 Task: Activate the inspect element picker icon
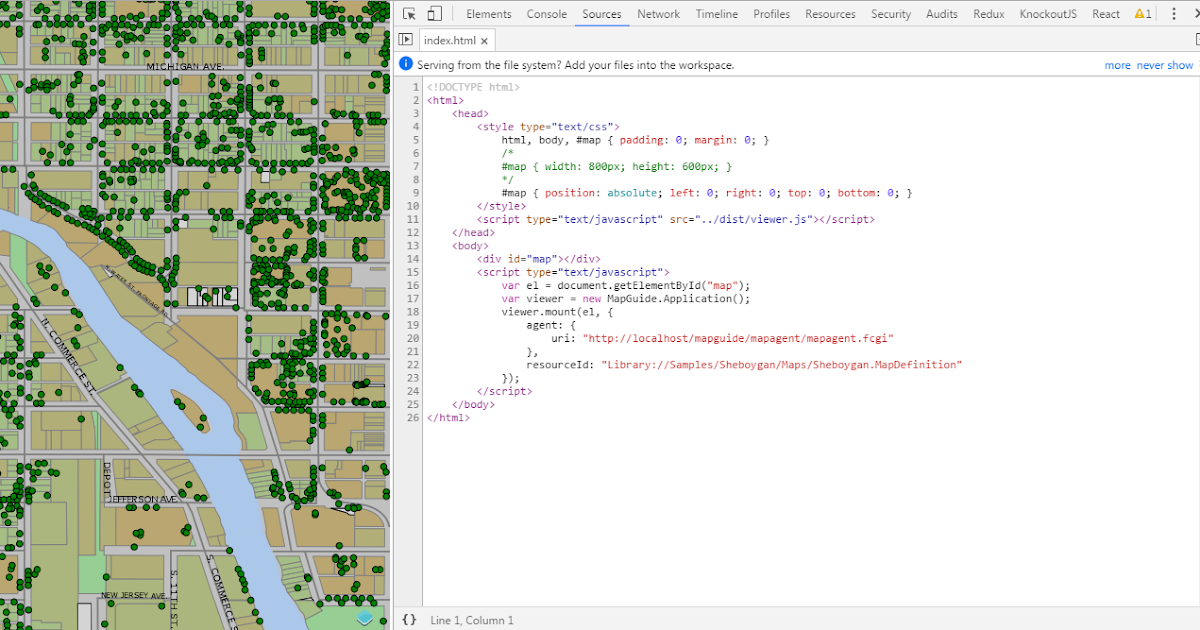point(409,14)
